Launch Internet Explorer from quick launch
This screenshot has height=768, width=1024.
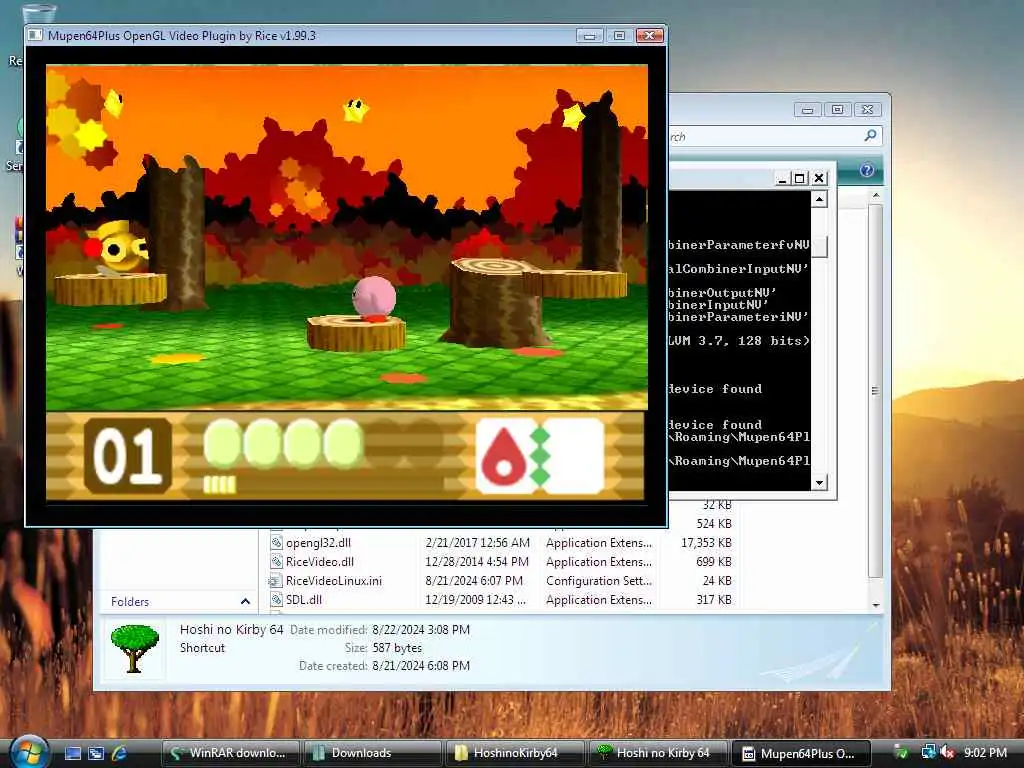[120, 753]
